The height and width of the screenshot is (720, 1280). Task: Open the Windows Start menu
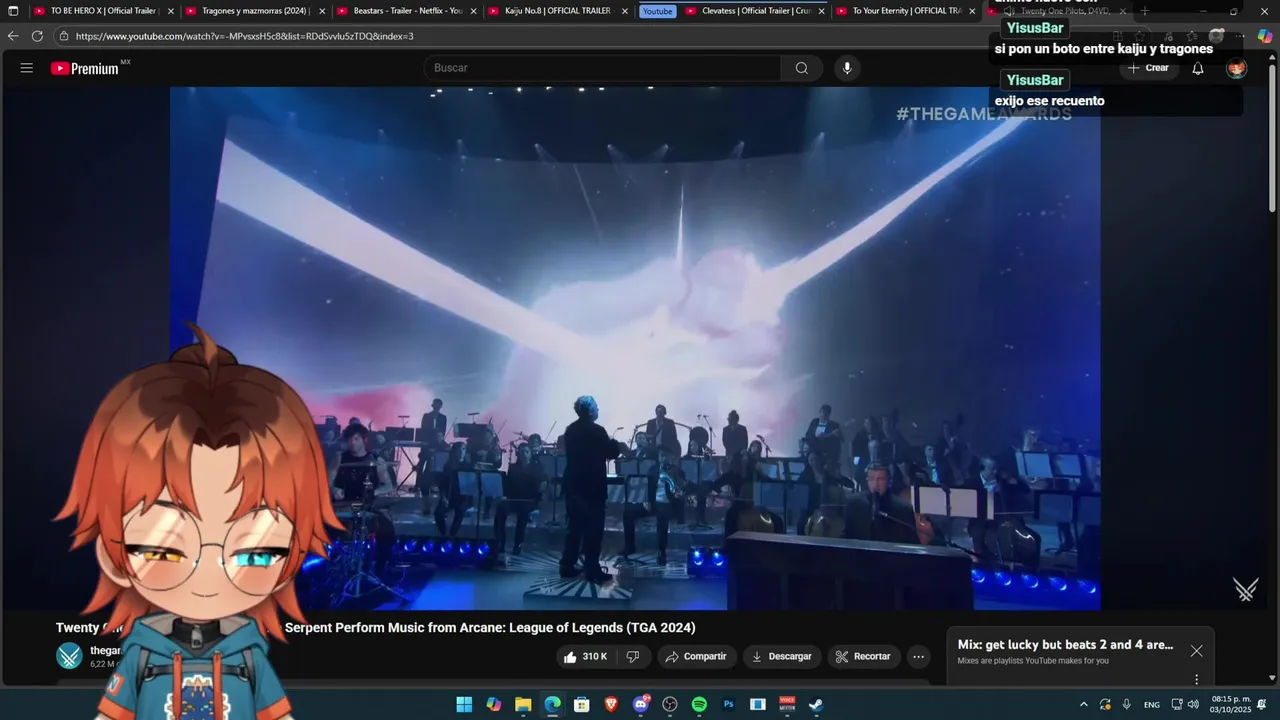point(464,704)
